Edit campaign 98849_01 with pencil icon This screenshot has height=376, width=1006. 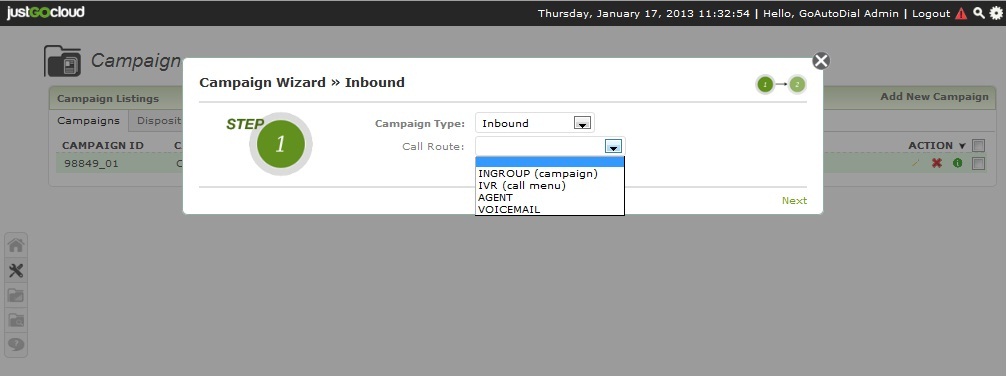pyautogui.click(x=916, y=164)
